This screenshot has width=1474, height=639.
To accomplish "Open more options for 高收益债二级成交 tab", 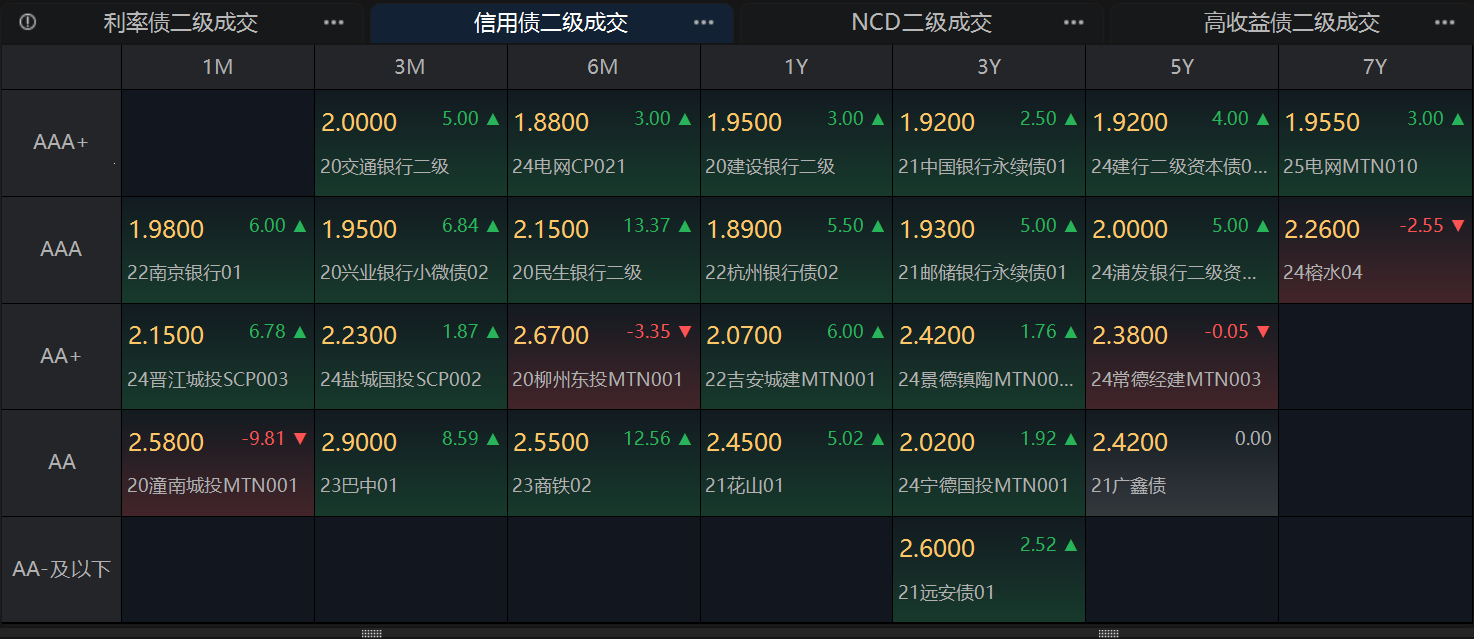I will [x=1444, y=23].
